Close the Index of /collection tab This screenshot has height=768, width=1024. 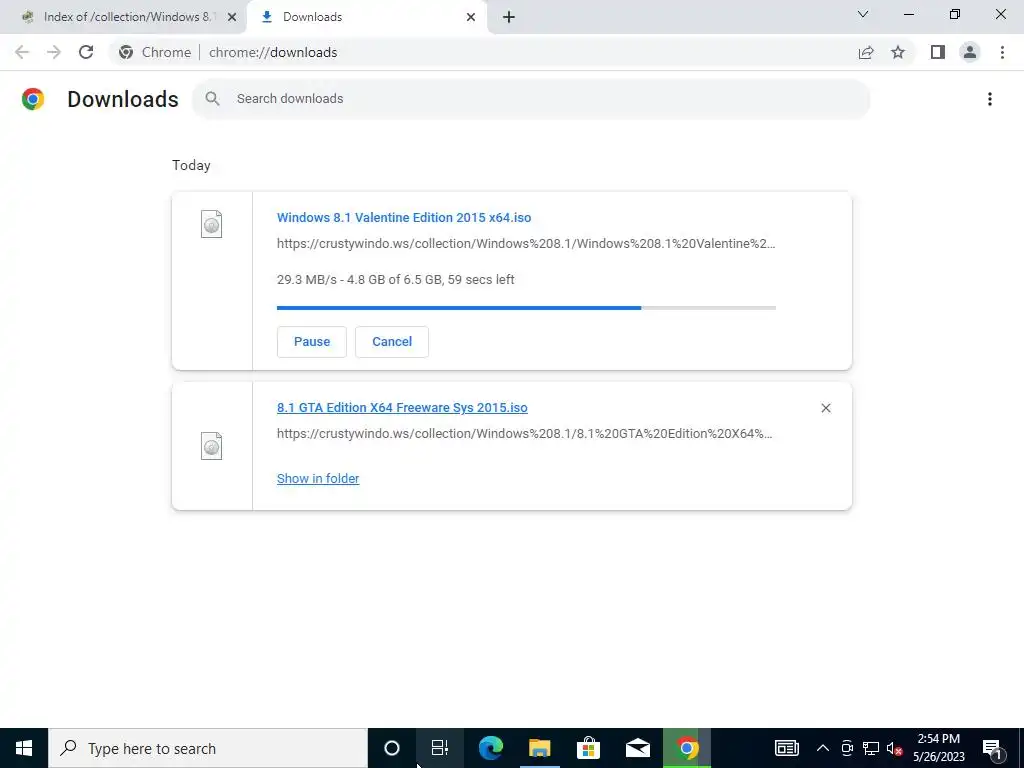point(232,17)
